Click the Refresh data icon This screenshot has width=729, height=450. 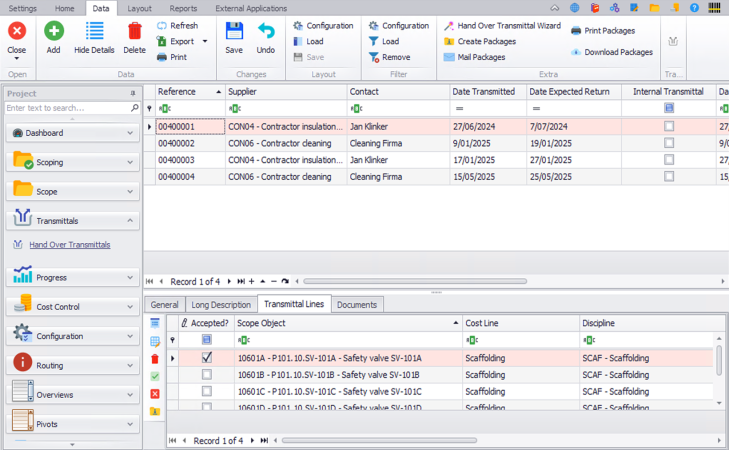coord(177,26)
